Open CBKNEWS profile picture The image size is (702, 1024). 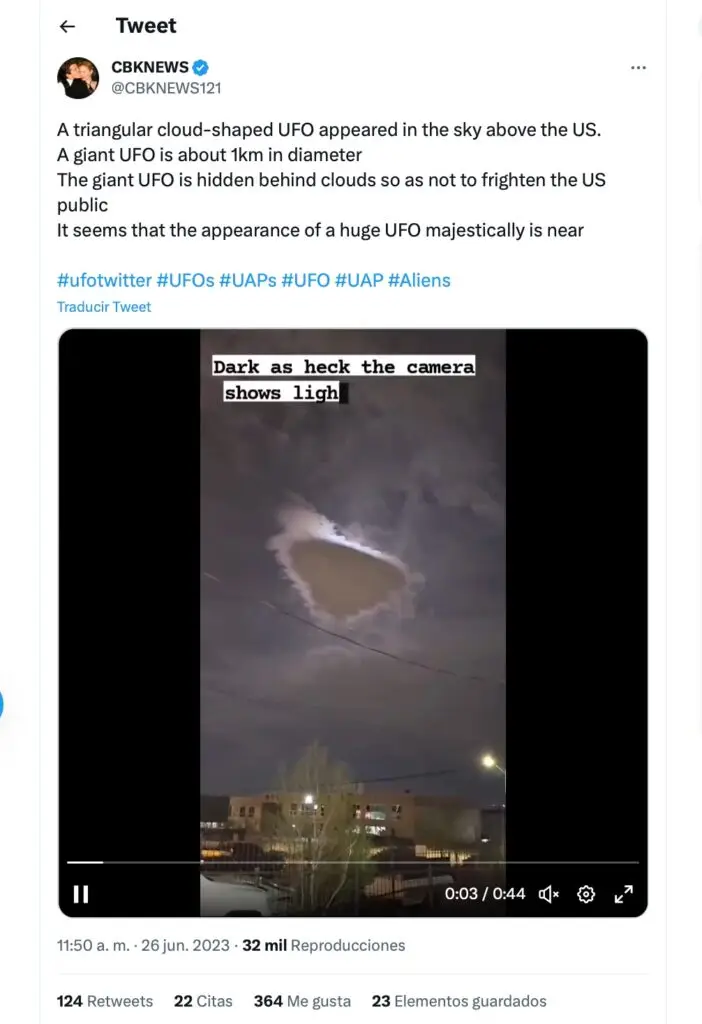tap(78, 78)
